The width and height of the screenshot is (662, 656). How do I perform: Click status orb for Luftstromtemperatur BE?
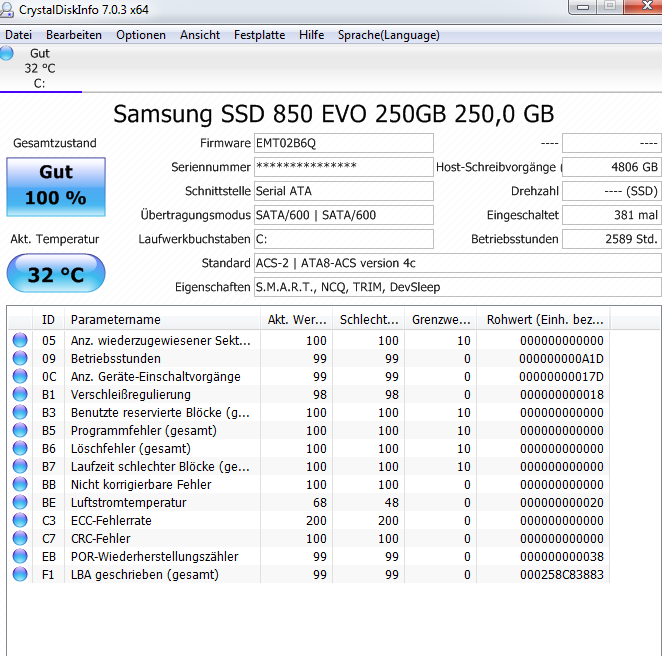click(x=20, y=502)
